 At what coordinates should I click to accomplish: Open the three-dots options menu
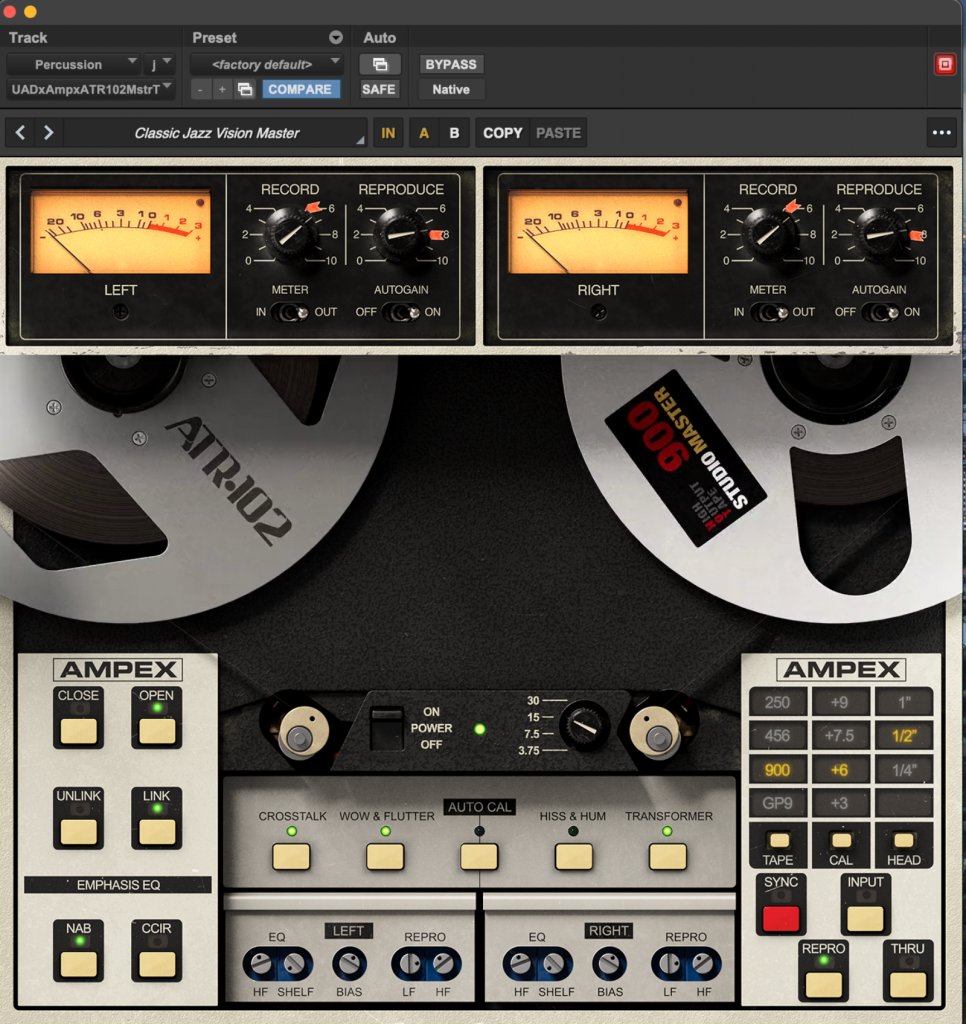pyautogui.click(x=941, y=133)
